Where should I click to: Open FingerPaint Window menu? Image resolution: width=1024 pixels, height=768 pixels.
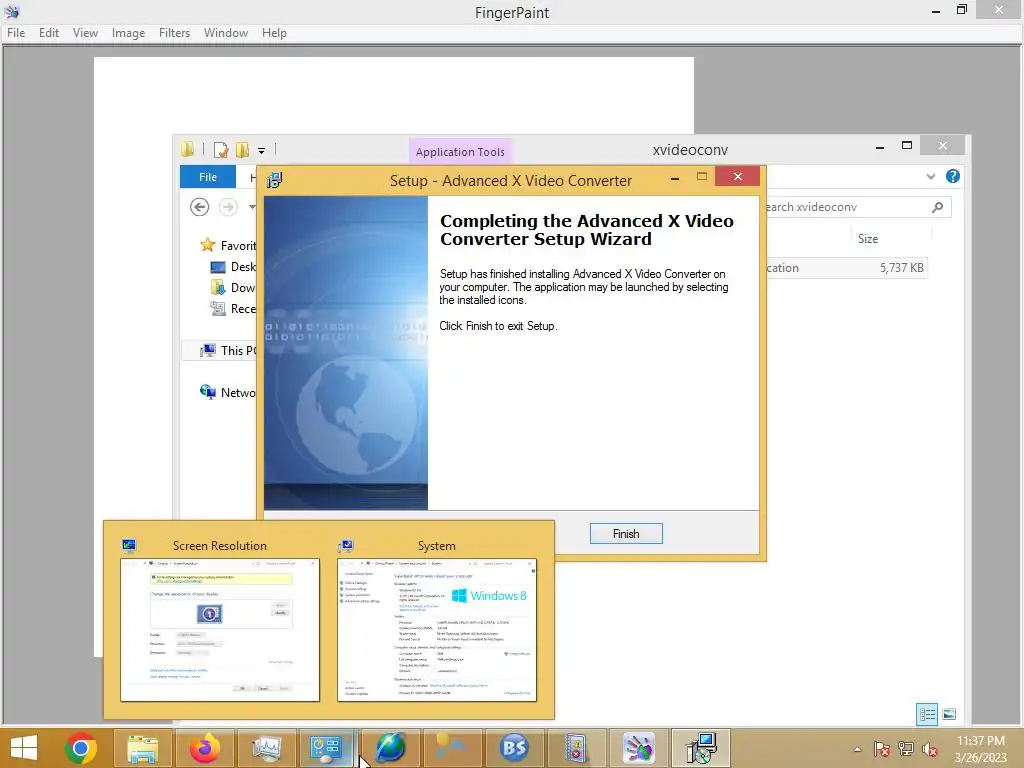click(x=226, y=33)
